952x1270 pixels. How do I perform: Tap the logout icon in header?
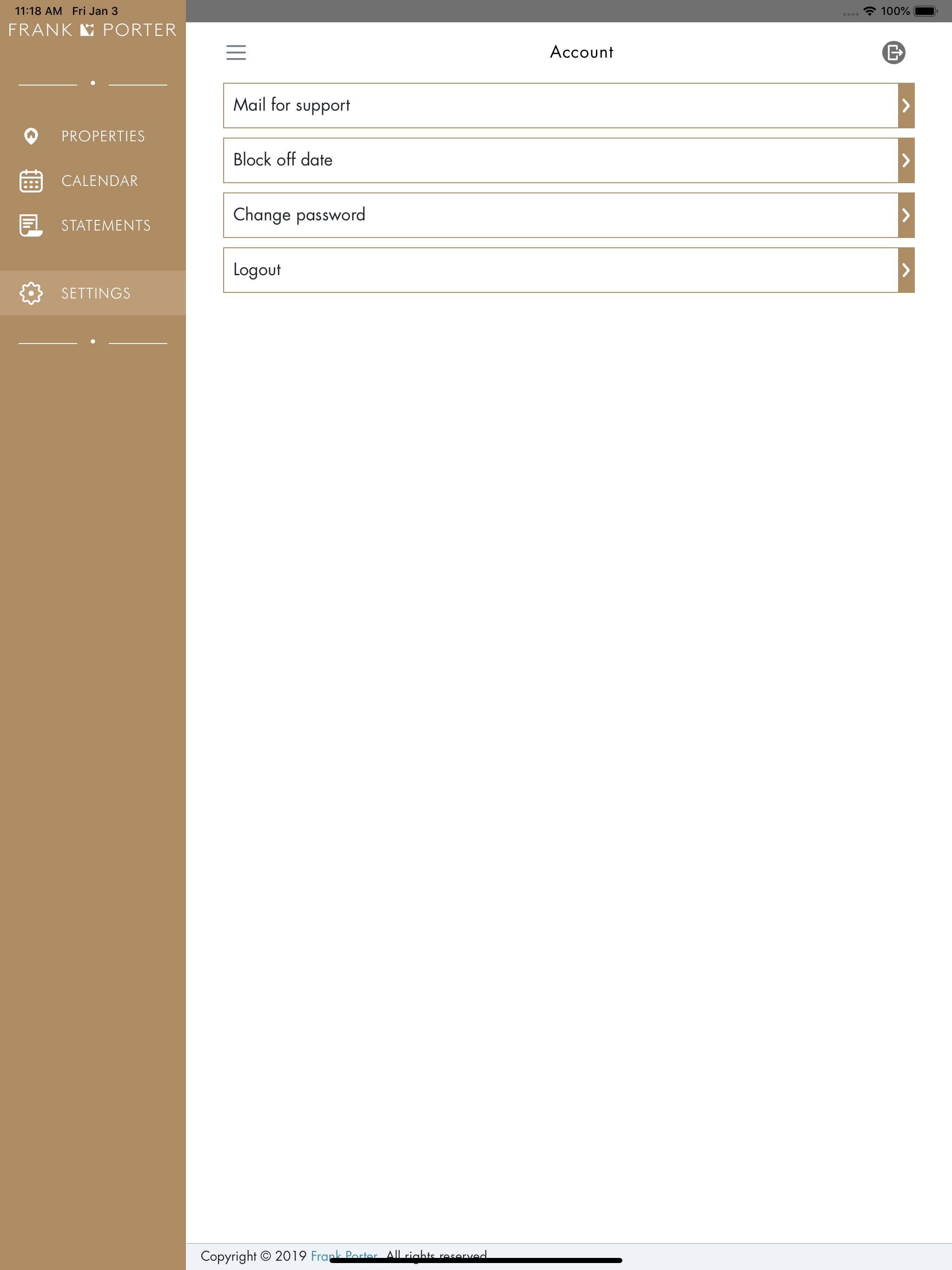tap(893, 52)
